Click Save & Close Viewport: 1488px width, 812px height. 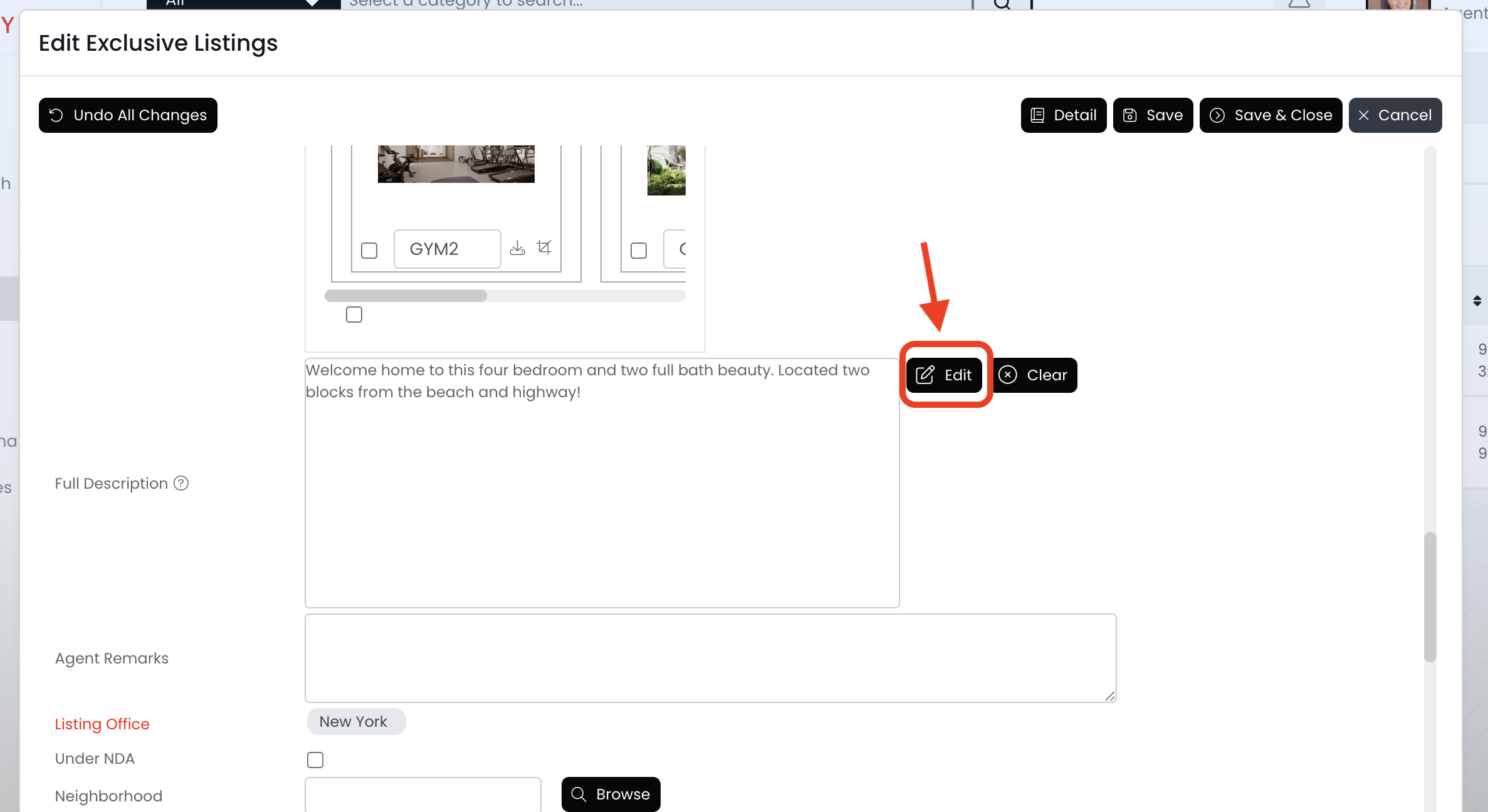point(1271,115)
